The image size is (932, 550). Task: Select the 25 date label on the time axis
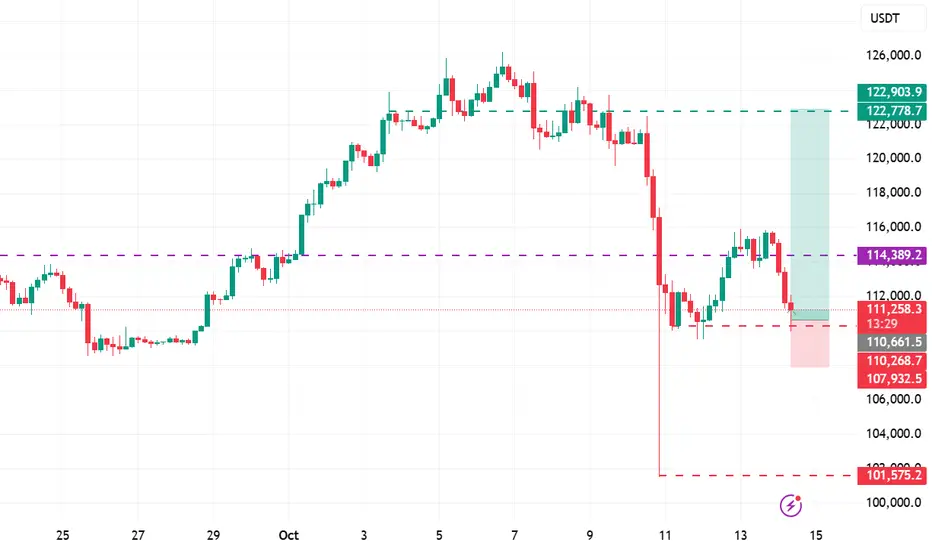(63, 534)
